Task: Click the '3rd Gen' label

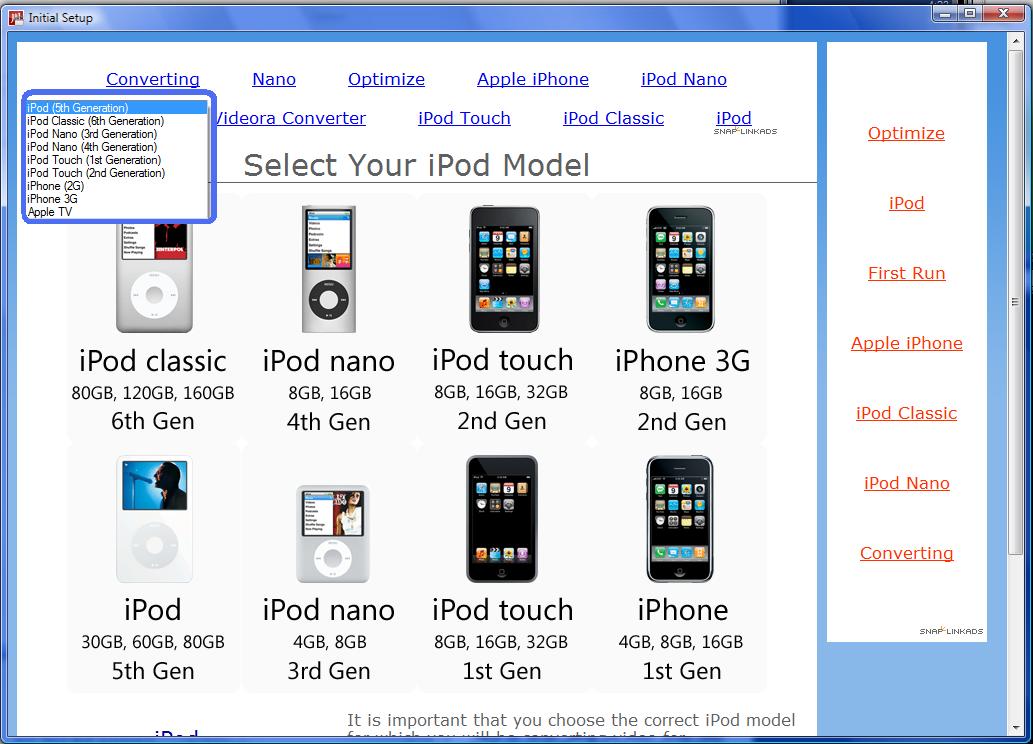Action: tap(329, 671)
